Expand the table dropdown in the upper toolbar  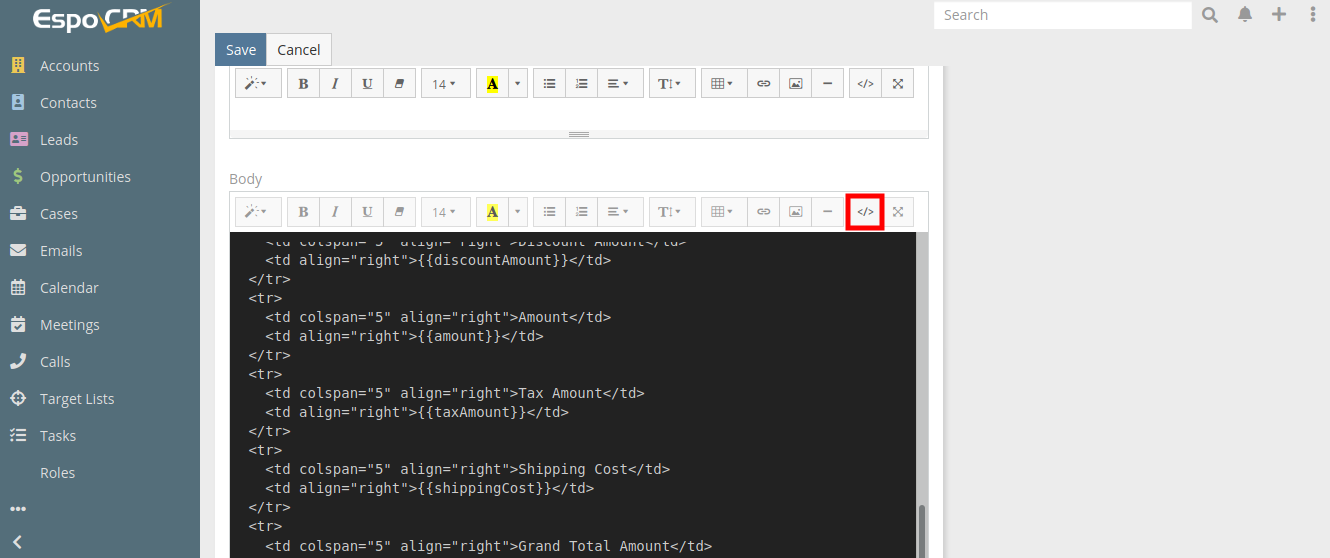723,84
